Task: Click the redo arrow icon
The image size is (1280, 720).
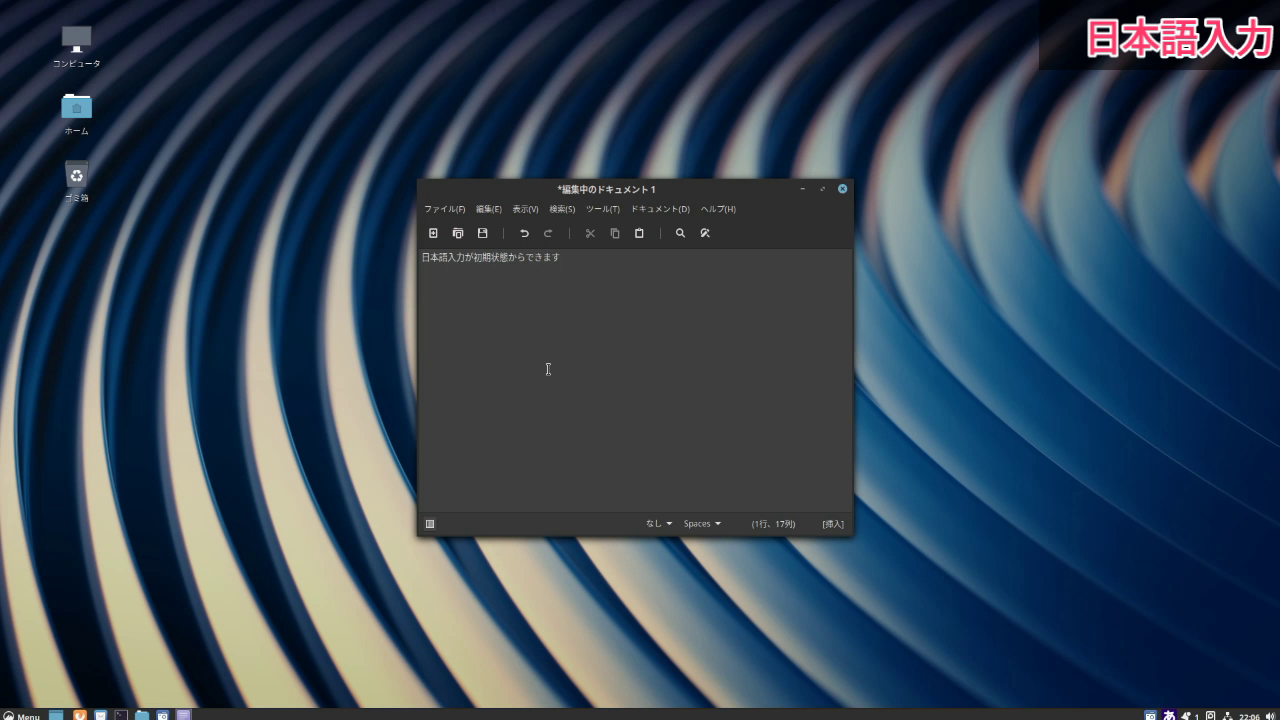Action: [548, 233]
